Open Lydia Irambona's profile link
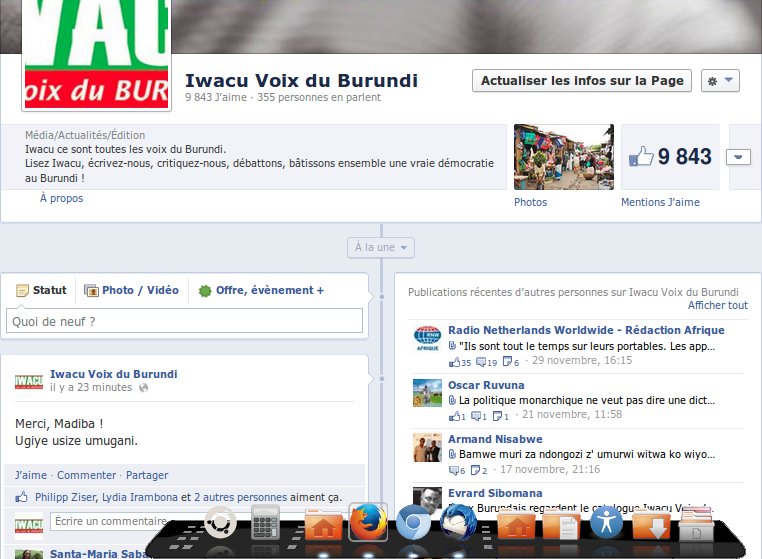This screenshot has height=559, width=762. point(139,497)
